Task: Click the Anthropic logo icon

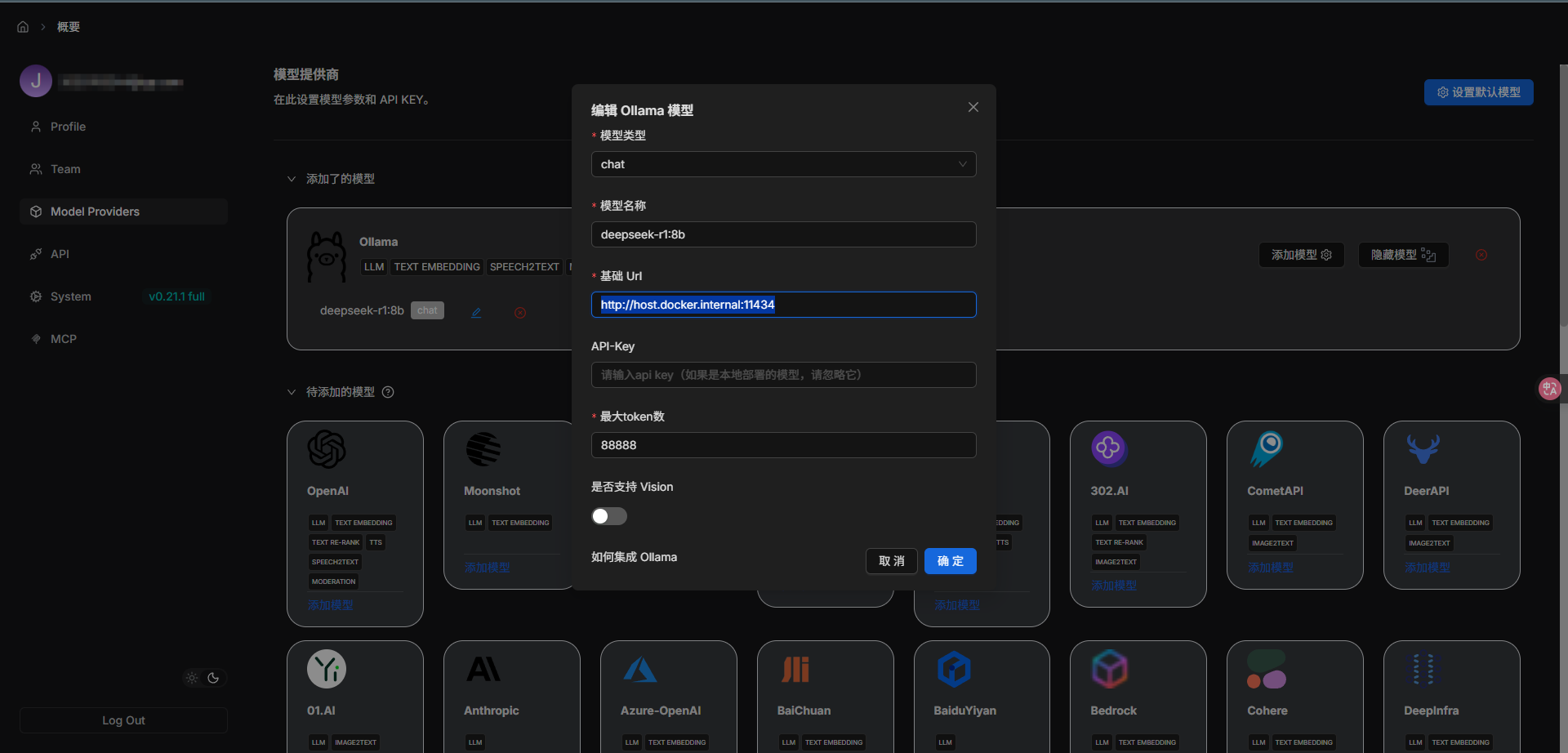Action: (483, 670)
